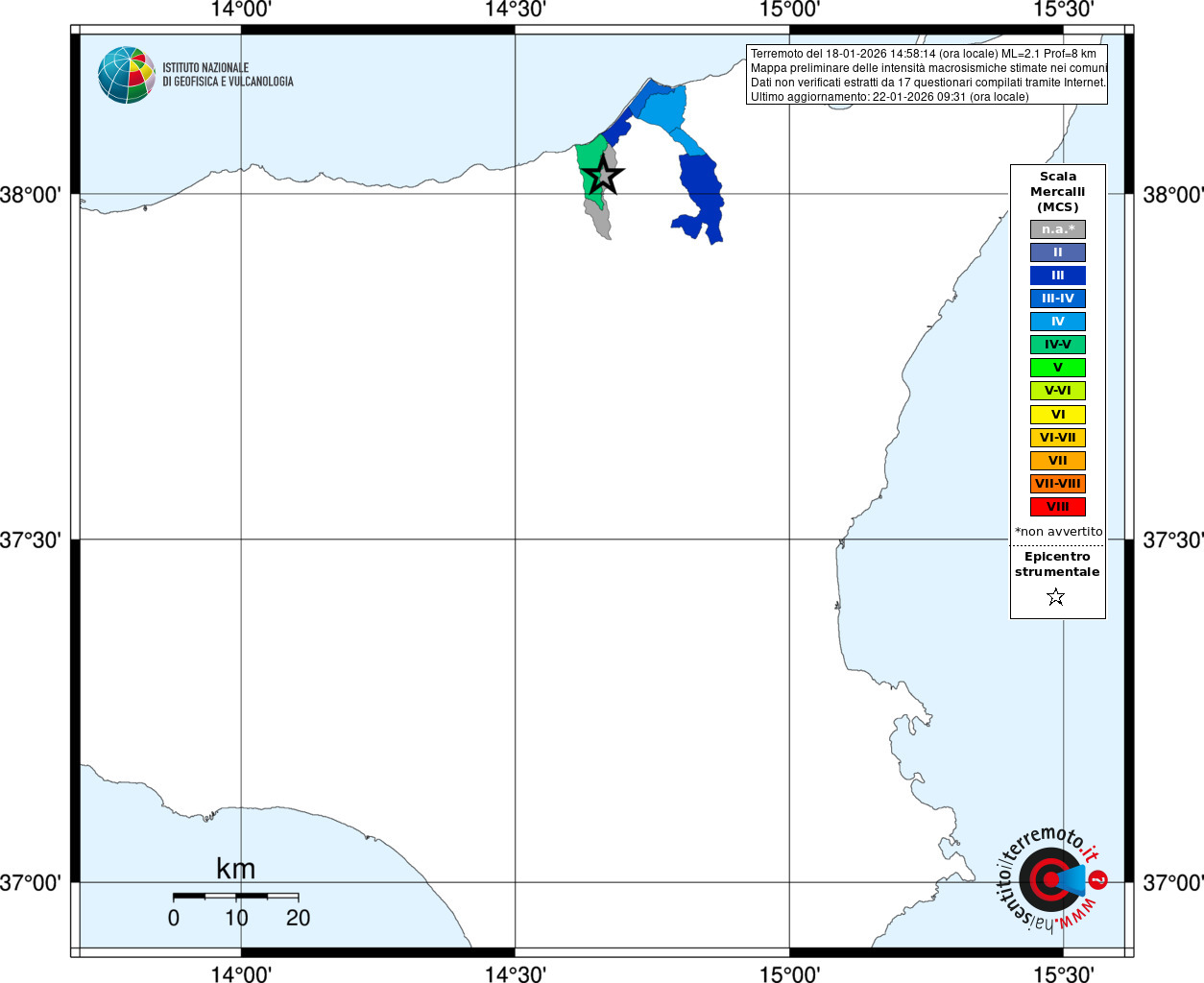Image resolution: width=1204 pixels, height=983 pixels.
Task: Click the earthquake info text box
Action: [927, 75]
